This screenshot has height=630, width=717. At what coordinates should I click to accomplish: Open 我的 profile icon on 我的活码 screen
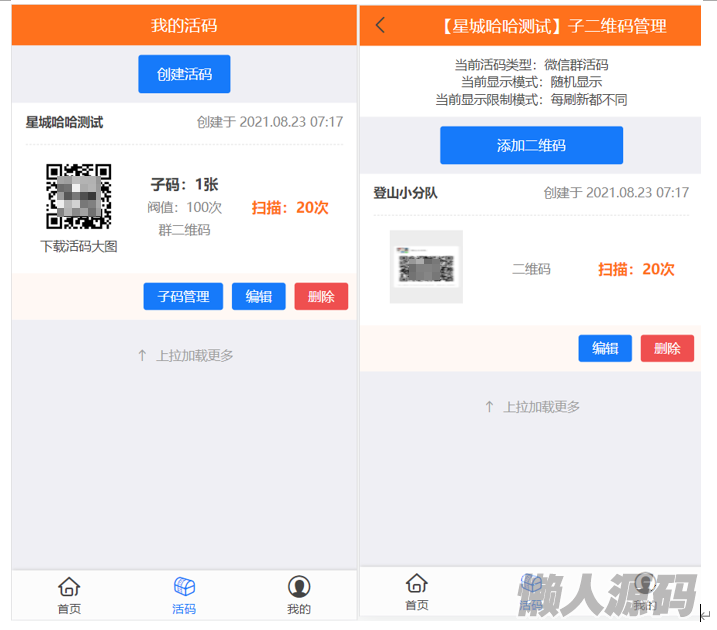click(x=299, y=587)
